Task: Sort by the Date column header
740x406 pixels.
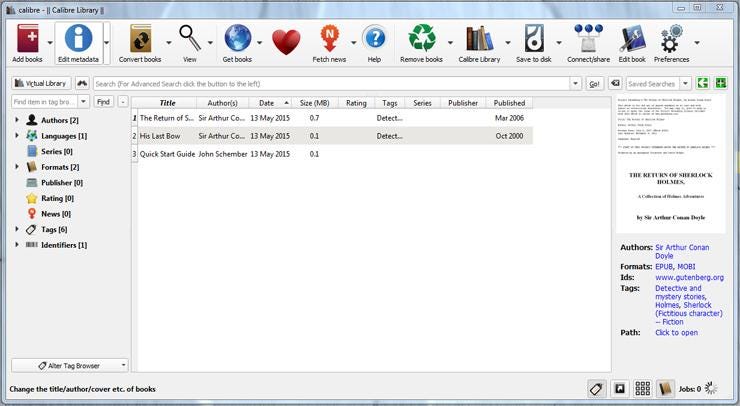Action: point(270,102)
